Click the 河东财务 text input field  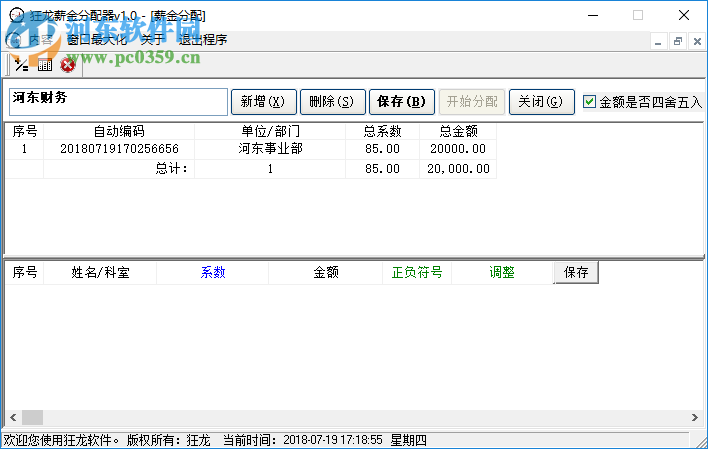point(118,102)
